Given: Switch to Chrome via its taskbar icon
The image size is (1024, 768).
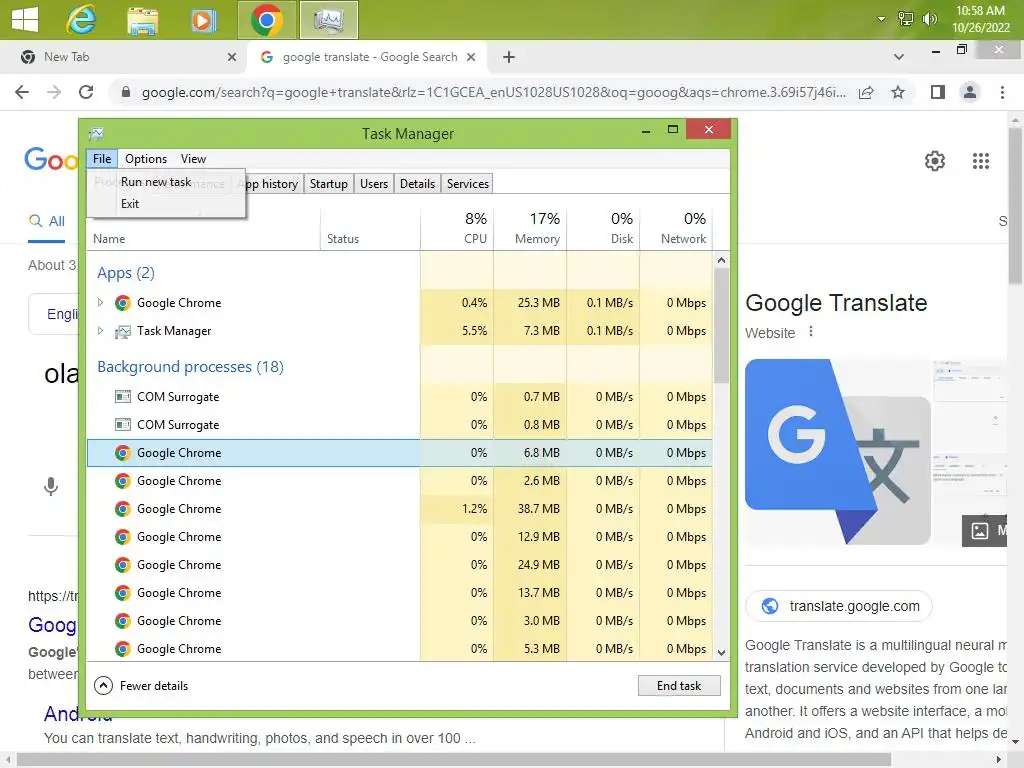Looking at the screenshot, I should pyautogui.click(x=266, y=20).
